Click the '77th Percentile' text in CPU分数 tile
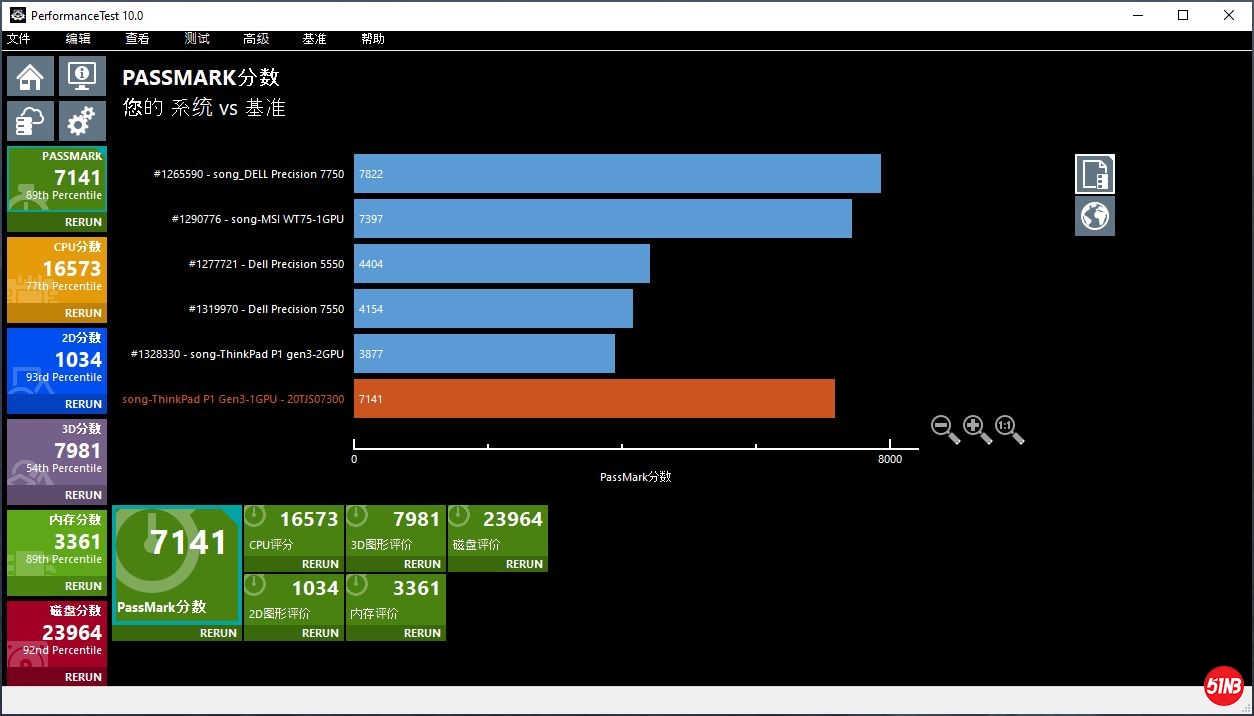 coord(64,286)
